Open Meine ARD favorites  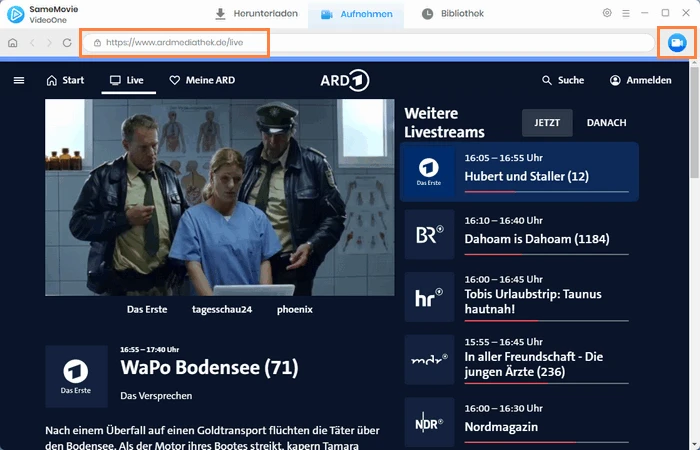point(202,80)
